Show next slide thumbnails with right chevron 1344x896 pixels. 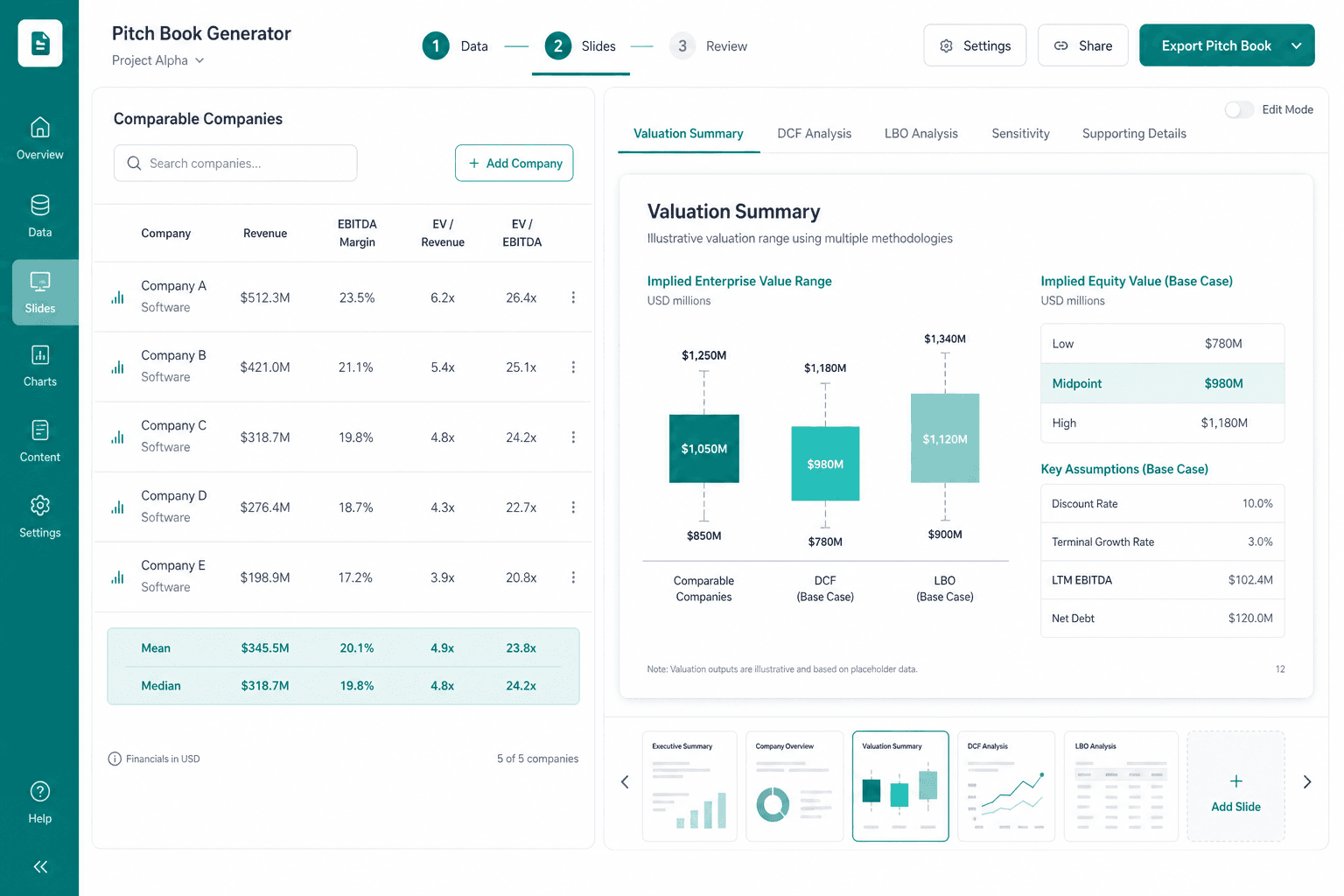[x=1307, y=782]
